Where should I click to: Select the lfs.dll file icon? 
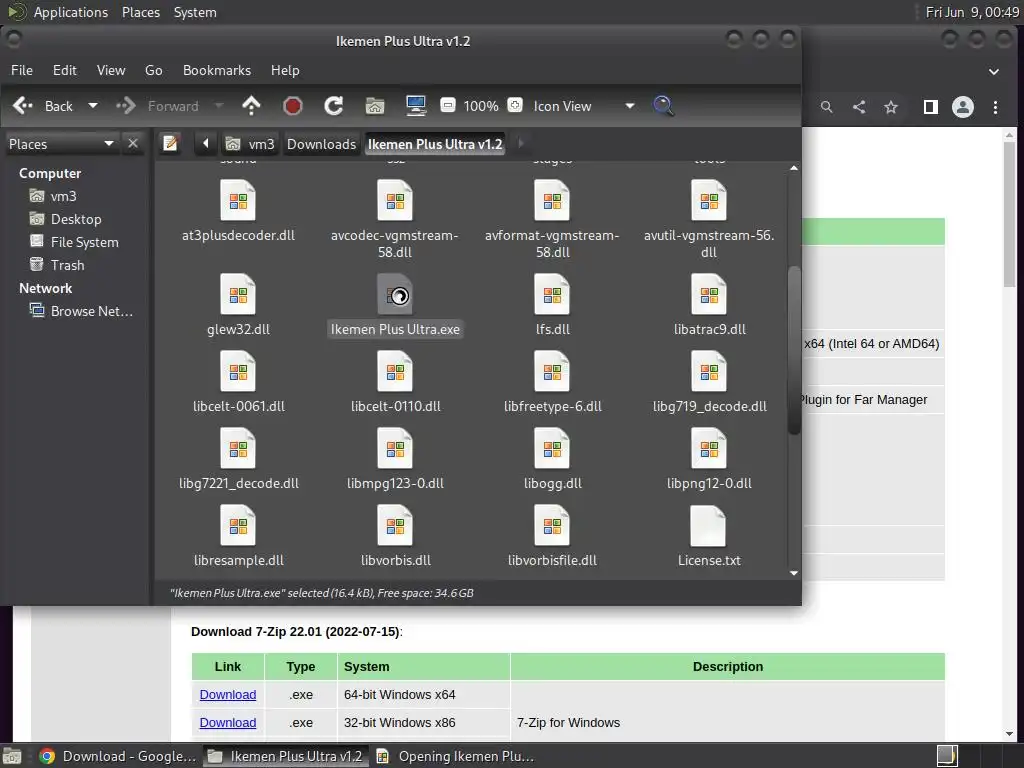pyautogui.click(x=552, y=295)
